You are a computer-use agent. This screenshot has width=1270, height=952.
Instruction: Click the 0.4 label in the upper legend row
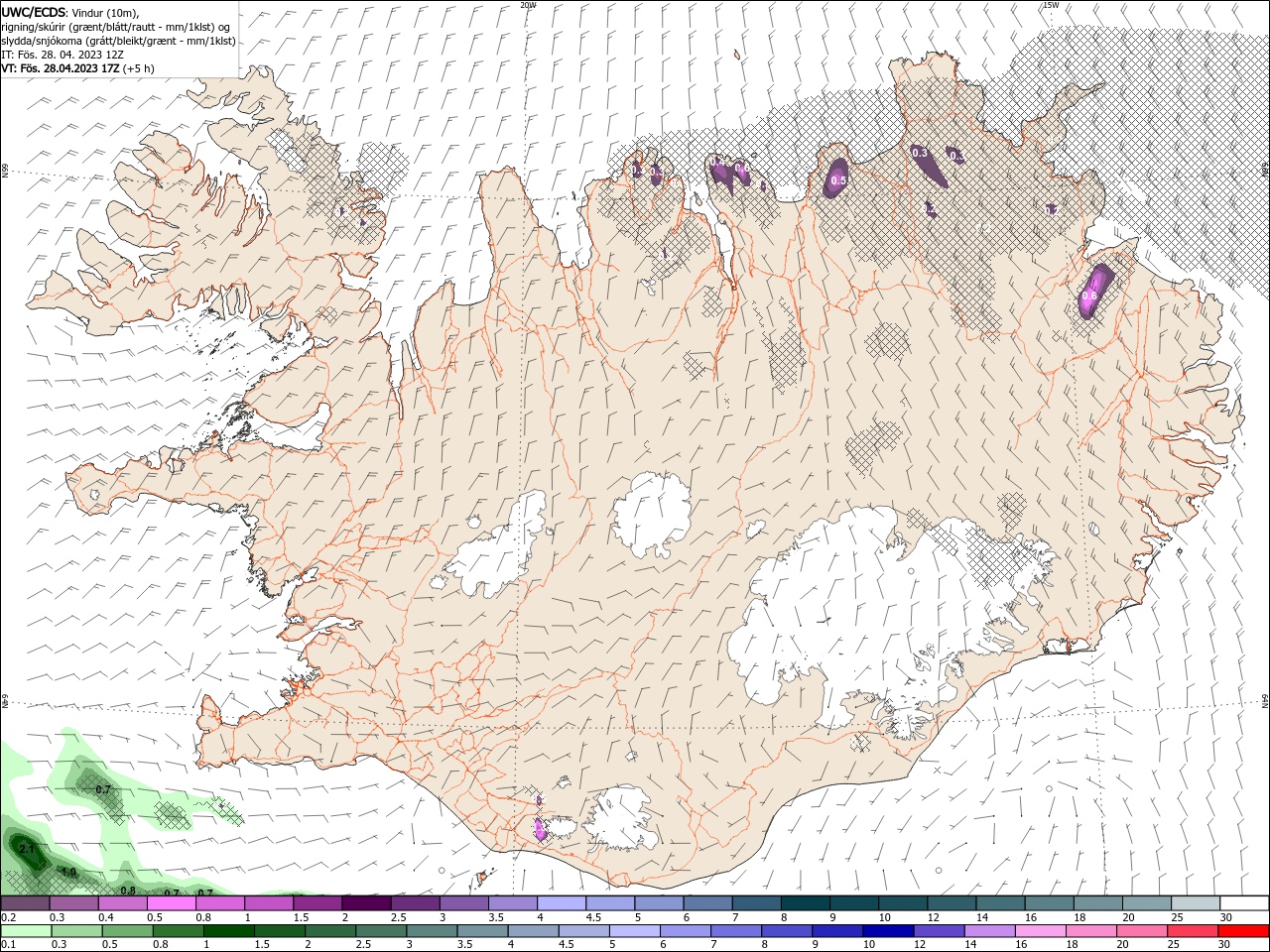pyautogui.click(x=105, y=917)
